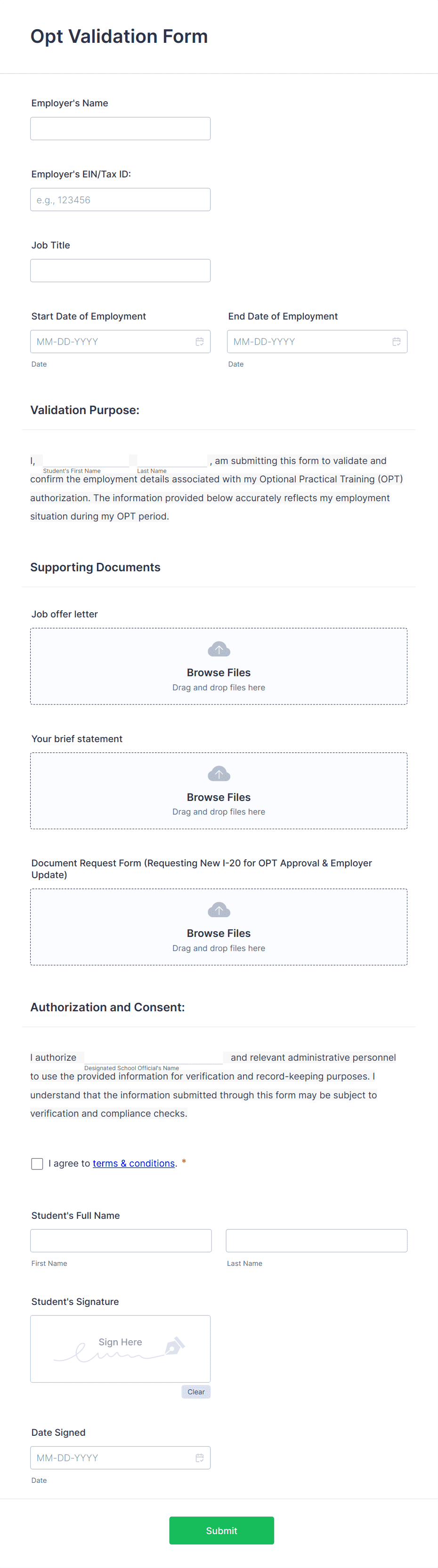Viewport: 438px width, 1568px height.
Task: Click the Employer's EIN/Tax ID field
Action: click(x=120, y=199)
